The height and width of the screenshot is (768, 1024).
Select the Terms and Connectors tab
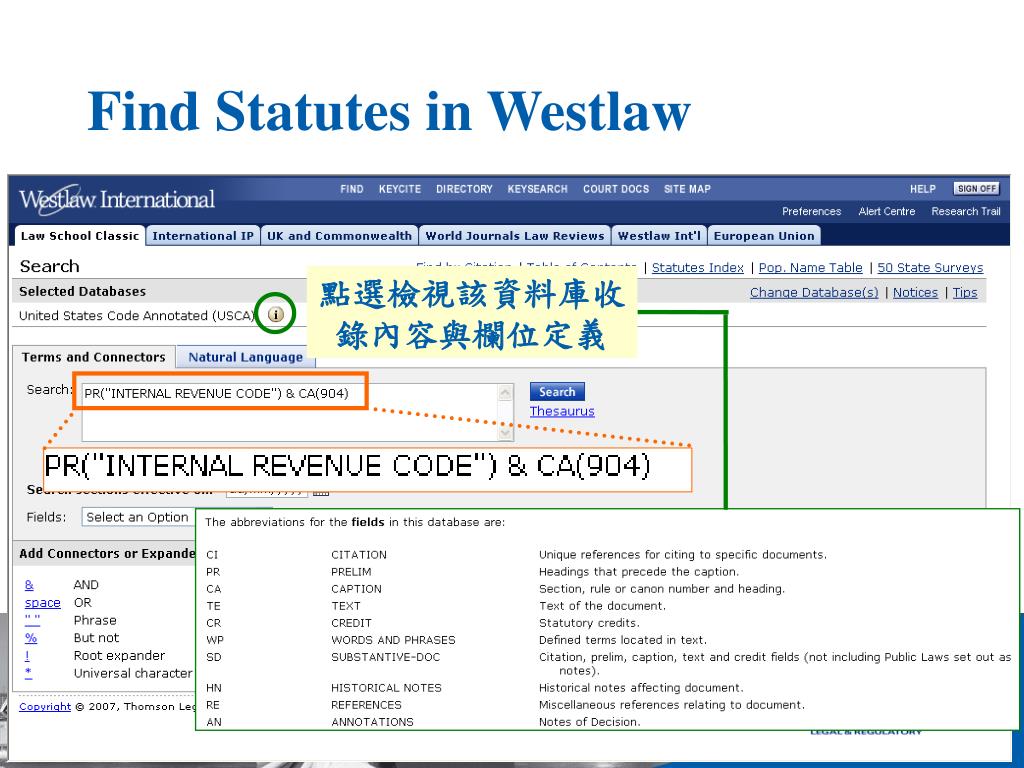[93, 357]
